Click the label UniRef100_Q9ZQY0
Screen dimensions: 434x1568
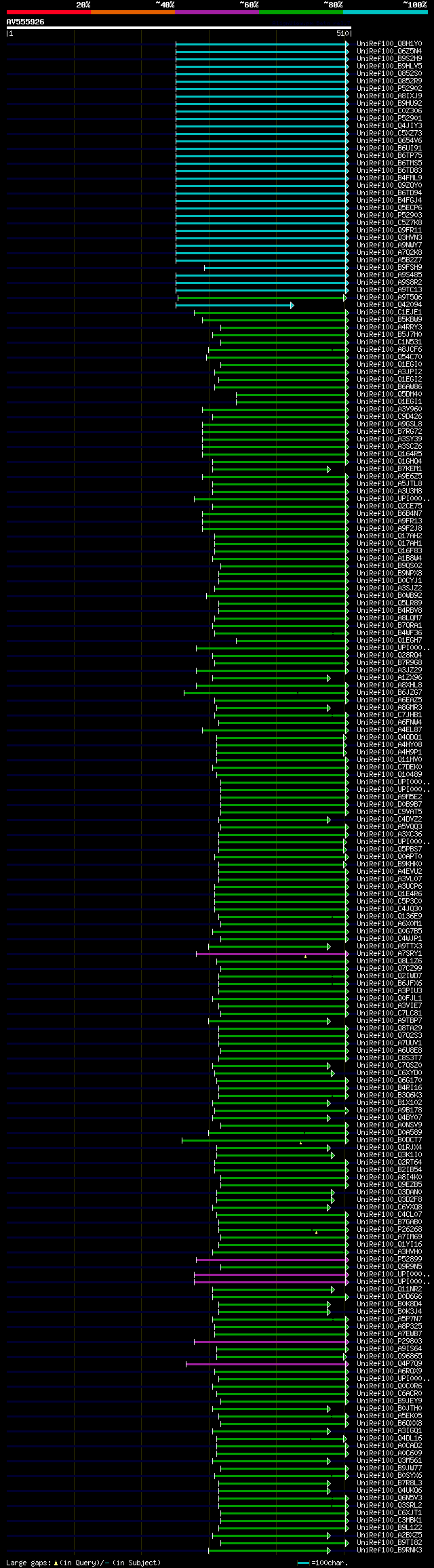(x=389, y=186)
